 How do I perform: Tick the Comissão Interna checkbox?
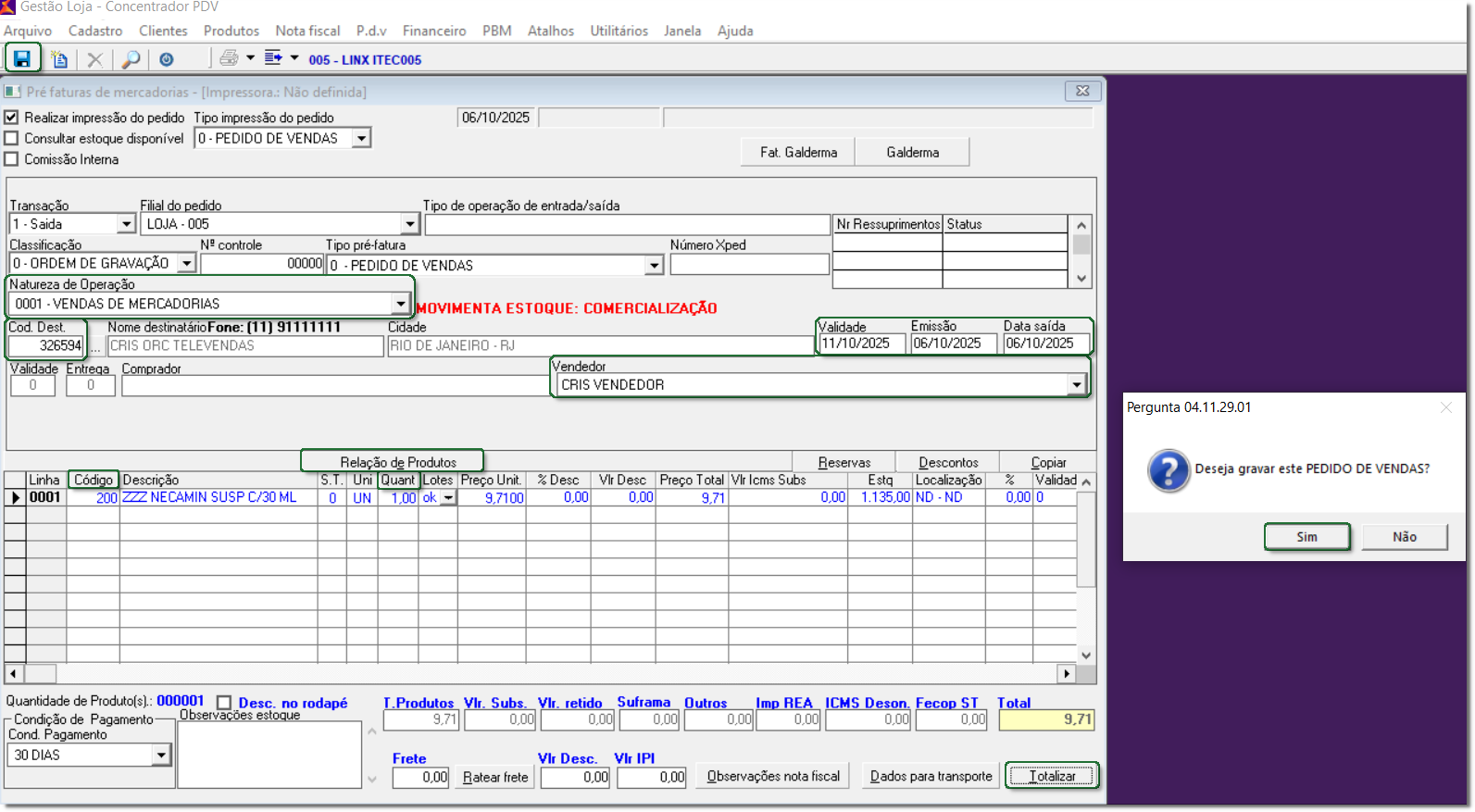12,159
